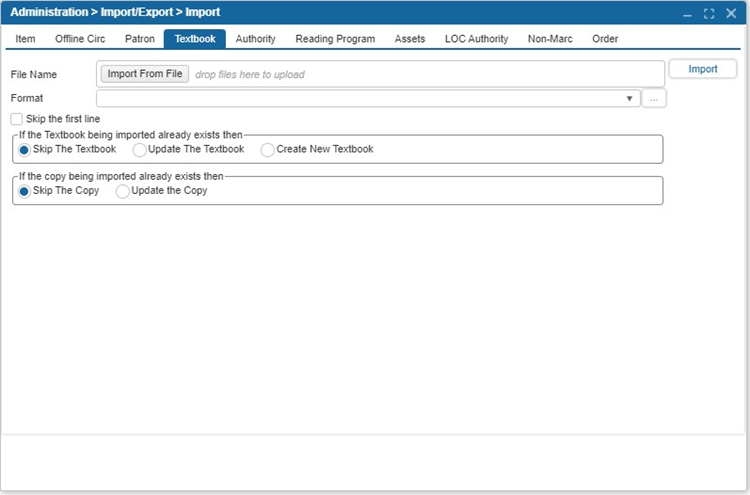Maximize the Import window
Image resolution: width=750 pixels, height=495 pixels.
pos(709,13)
